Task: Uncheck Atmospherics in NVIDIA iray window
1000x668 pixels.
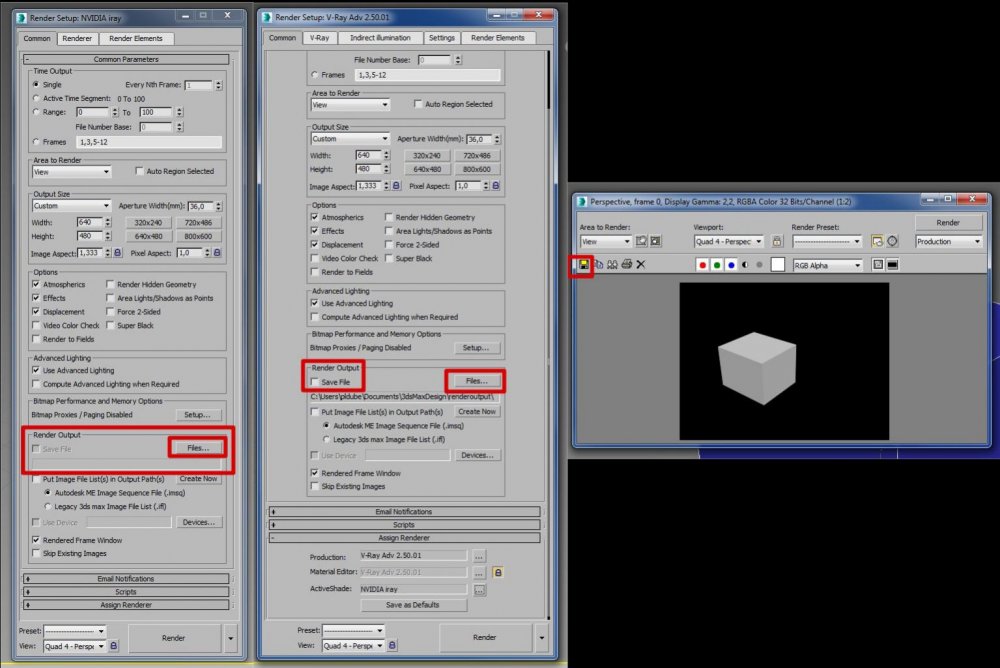Action: (36, 284)
